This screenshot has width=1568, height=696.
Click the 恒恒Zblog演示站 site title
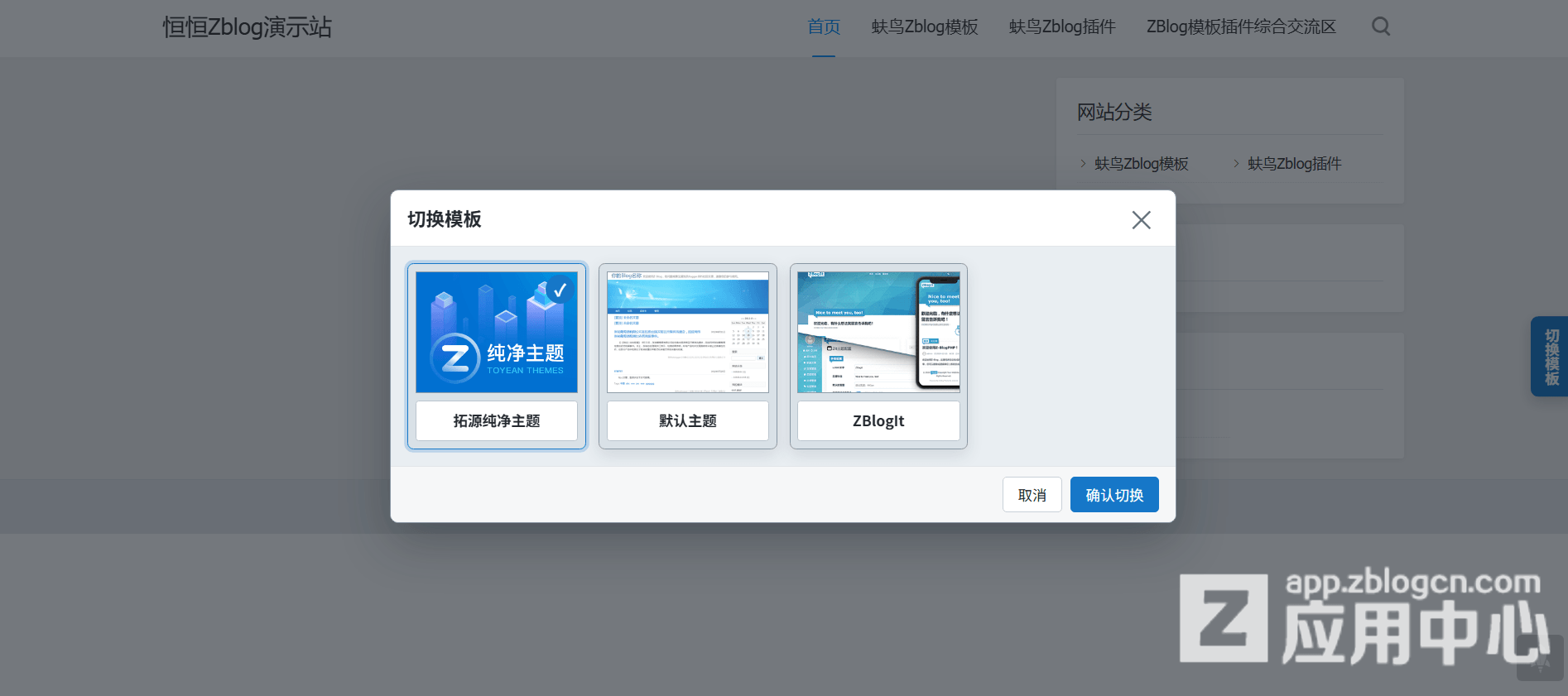(247, 27)
